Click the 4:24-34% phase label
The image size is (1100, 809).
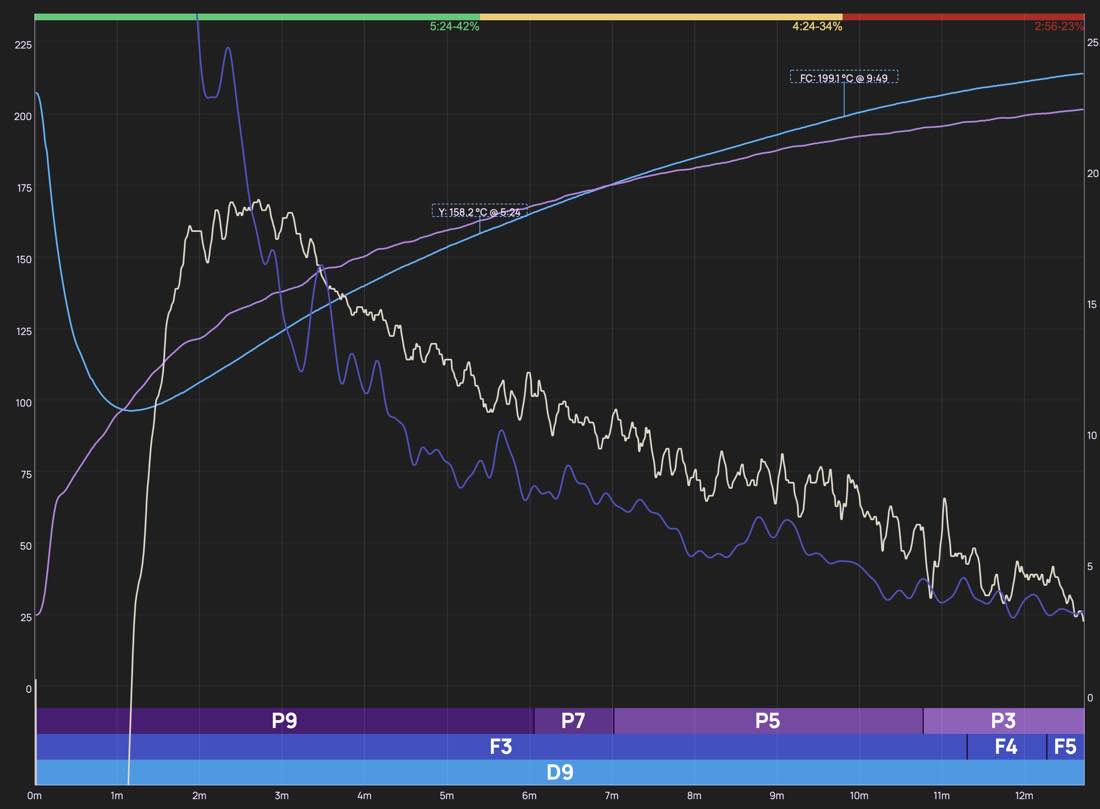[x=817, y=27]
